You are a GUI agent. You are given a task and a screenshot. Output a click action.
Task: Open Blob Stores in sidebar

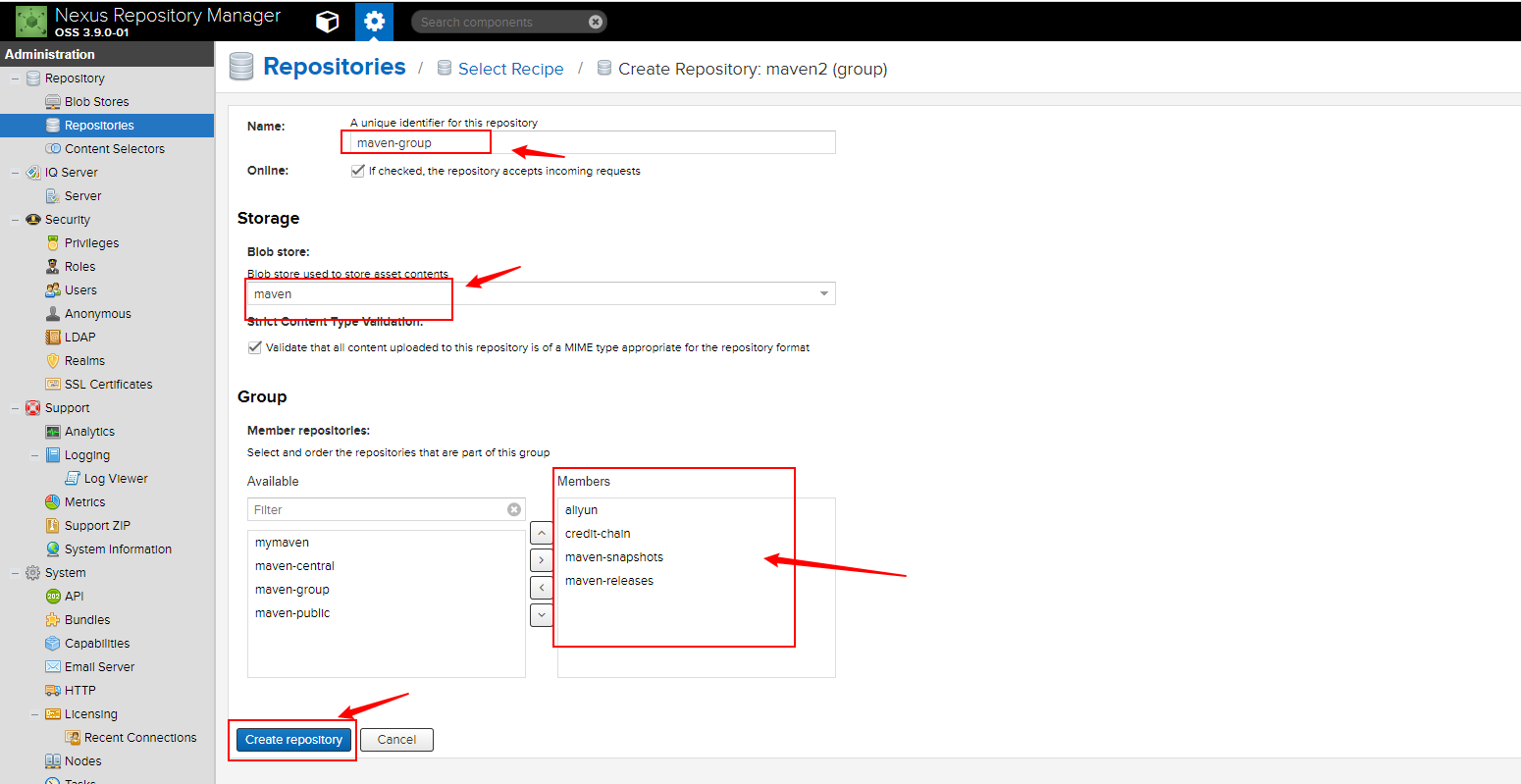click(96, 102)
